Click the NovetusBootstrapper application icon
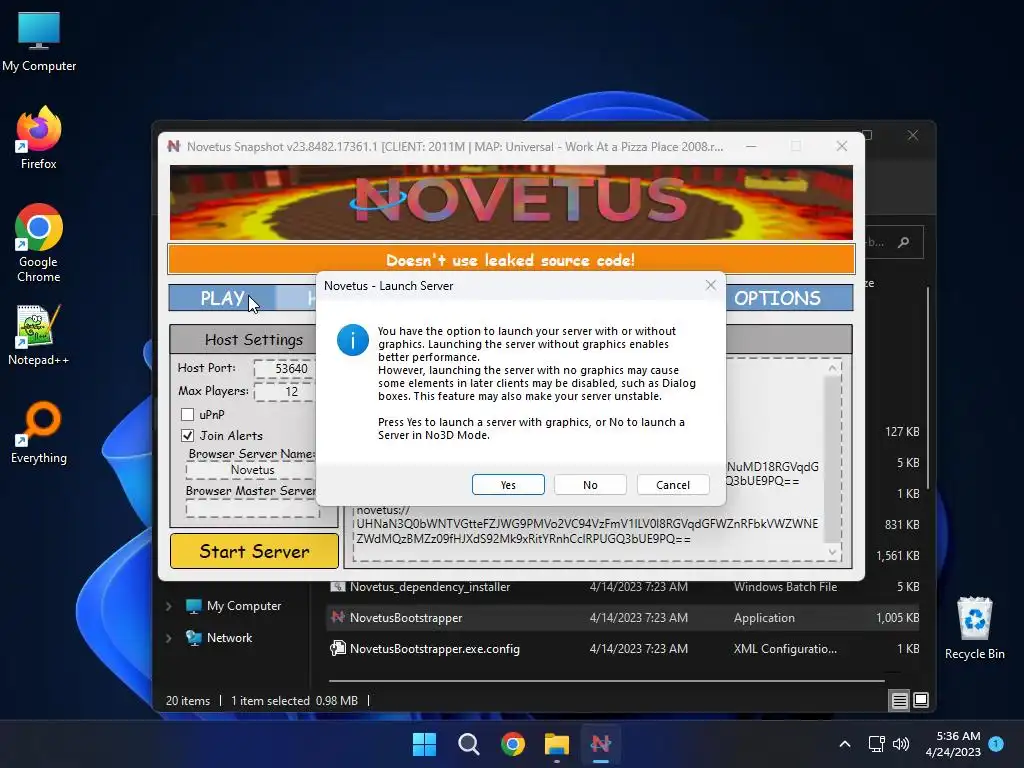The width and height of the screenshot is (1024, 768). point(338,617)
